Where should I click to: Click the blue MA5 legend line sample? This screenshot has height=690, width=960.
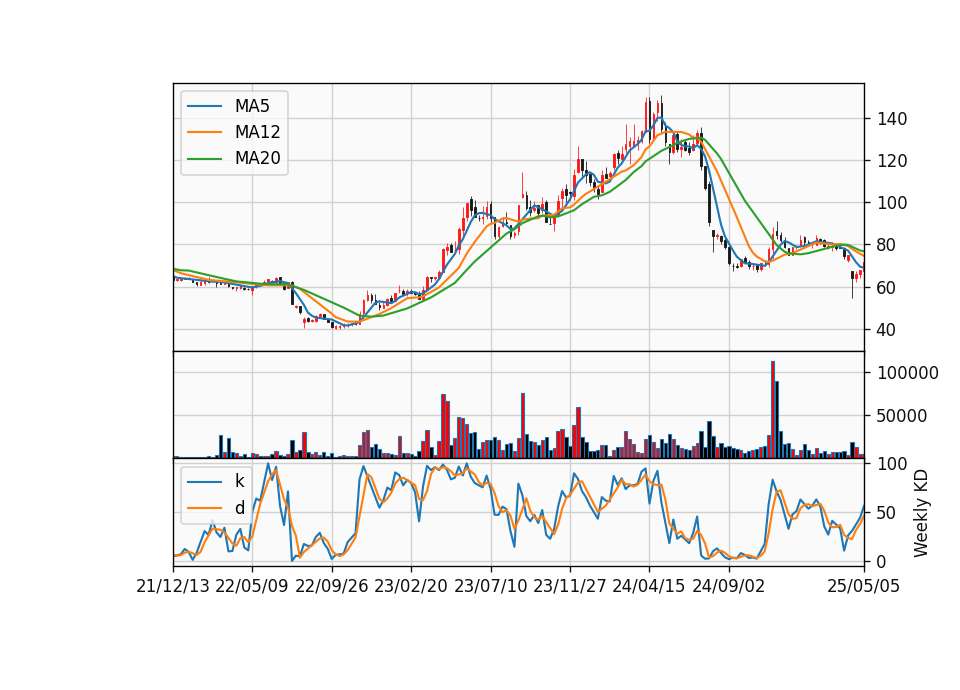[204, 106]
